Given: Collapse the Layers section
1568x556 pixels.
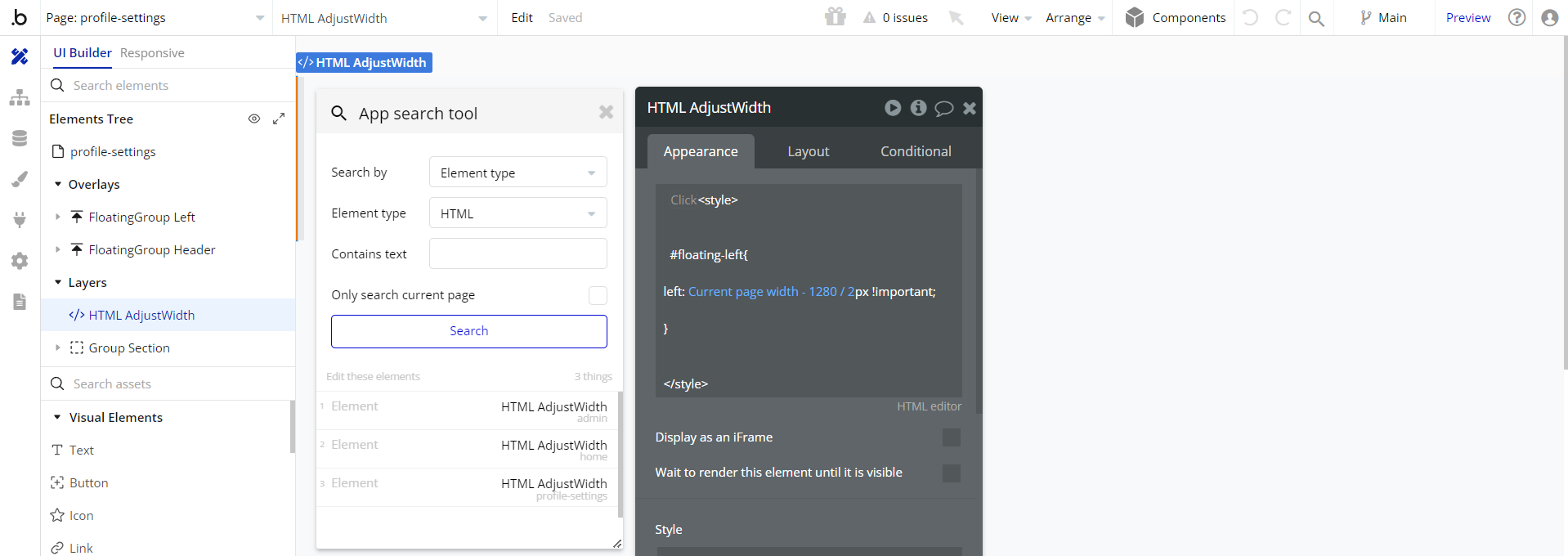Looking at the screenshot, I should tap(58, 282).
